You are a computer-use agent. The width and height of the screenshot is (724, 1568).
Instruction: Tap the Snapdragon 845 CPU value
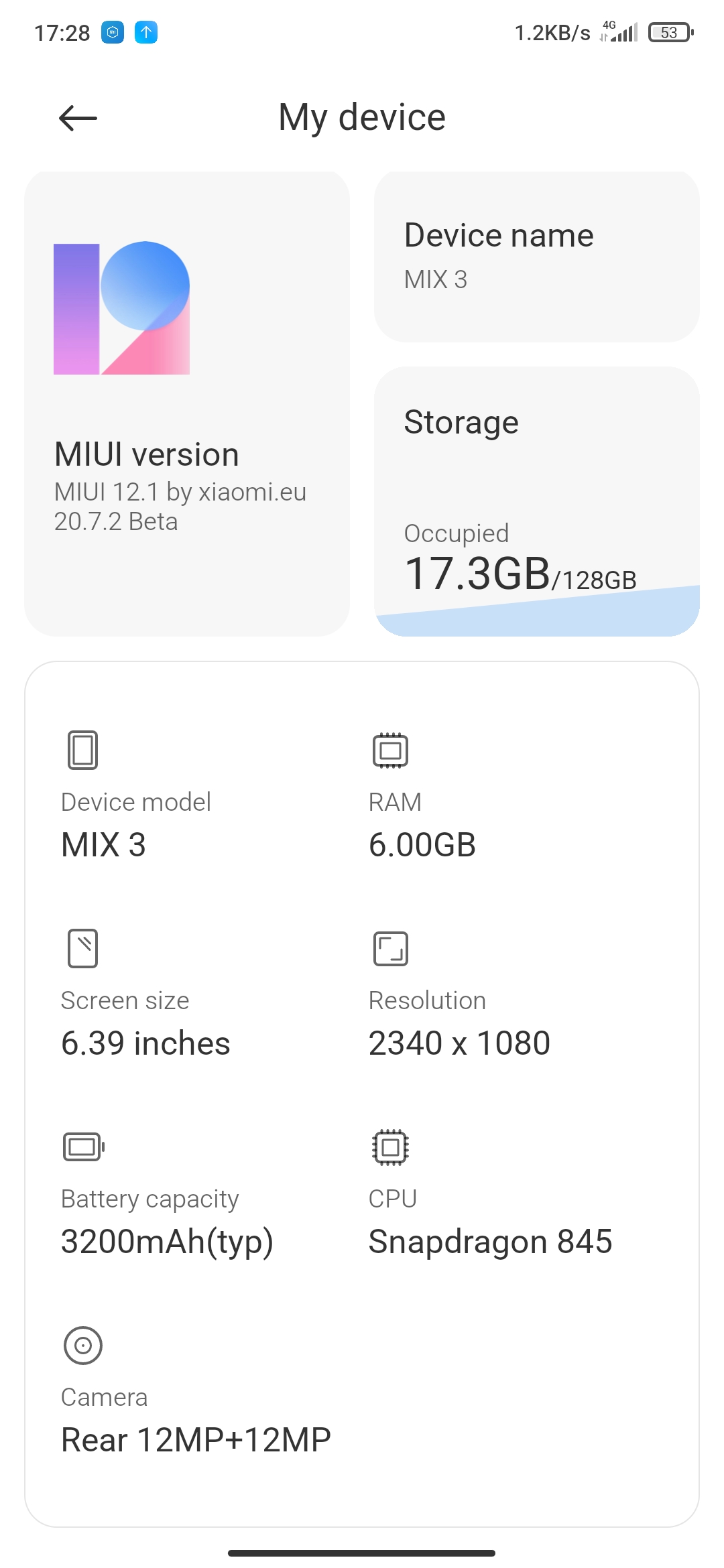[x=490, y=1242]
